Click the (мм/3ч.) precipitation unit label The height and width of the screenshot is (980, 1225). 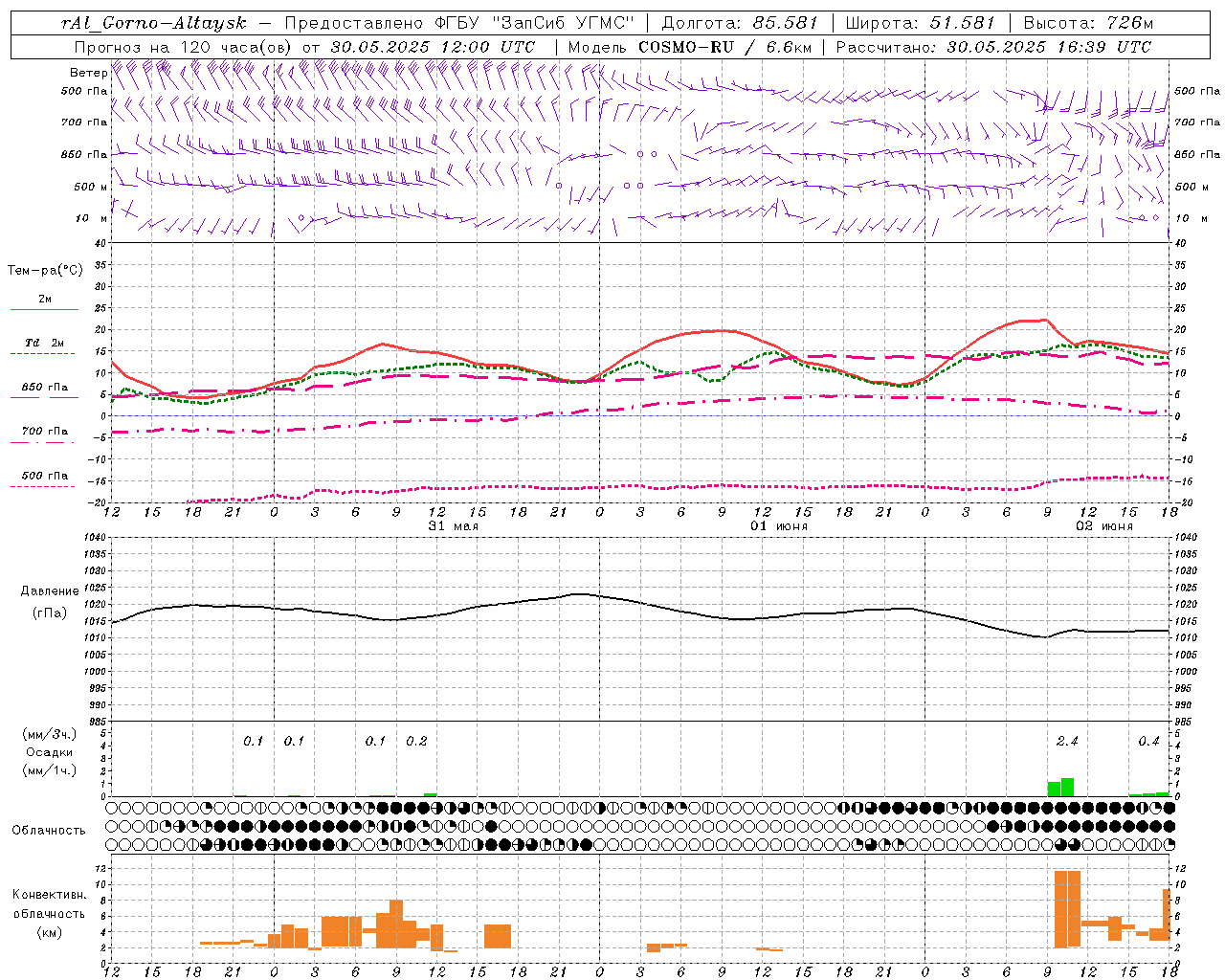(50, 734)
